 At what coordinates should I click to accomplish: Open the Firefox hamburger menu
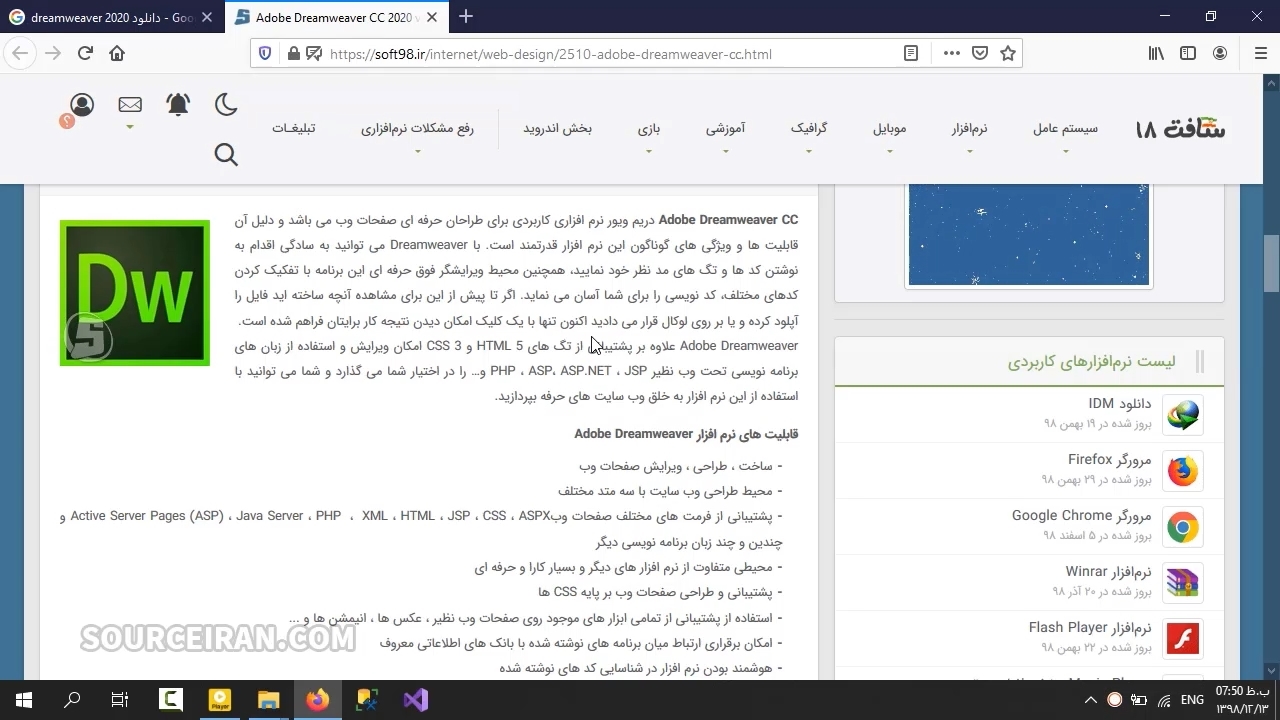tap(1260, 54)
